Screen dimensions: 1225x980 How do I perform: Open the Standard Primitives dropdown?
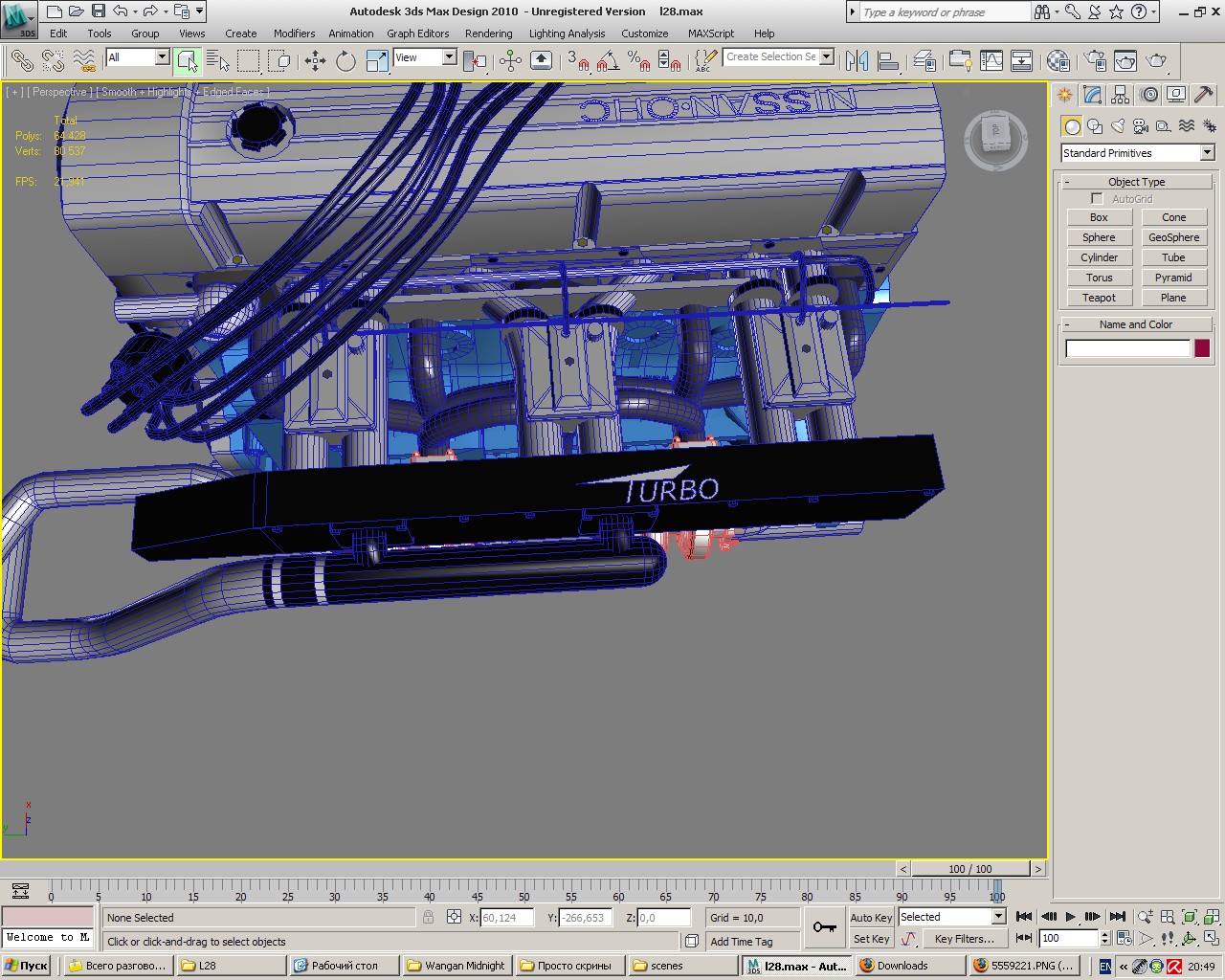pos(1137,153)
